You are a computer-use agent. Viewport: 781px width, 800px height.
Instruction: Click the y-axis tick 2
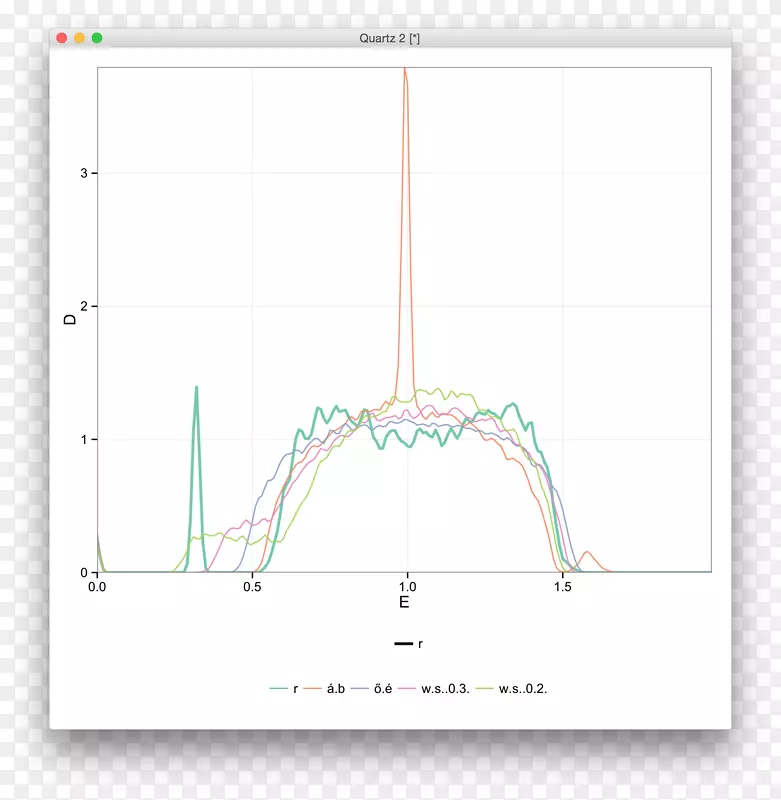tap(84, 306)
